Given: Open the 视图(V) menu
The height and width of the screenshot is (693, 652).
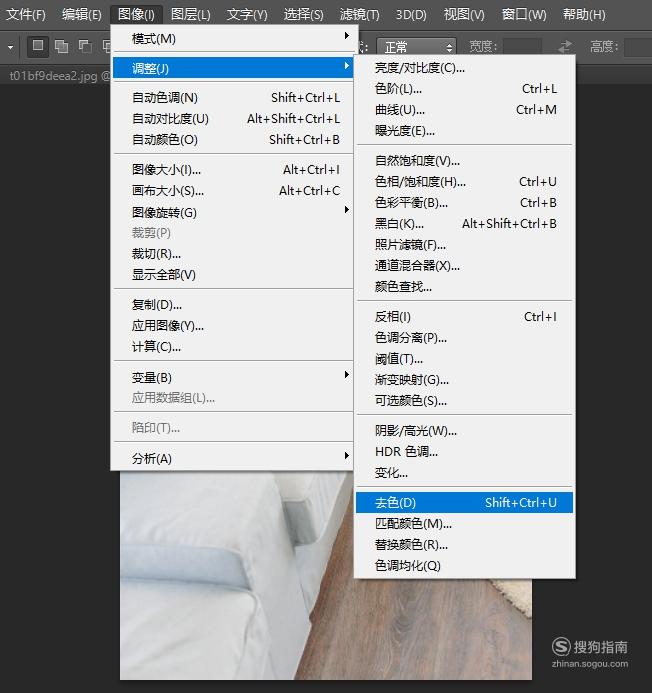Looking at the screenshot, I should (464, 15).
